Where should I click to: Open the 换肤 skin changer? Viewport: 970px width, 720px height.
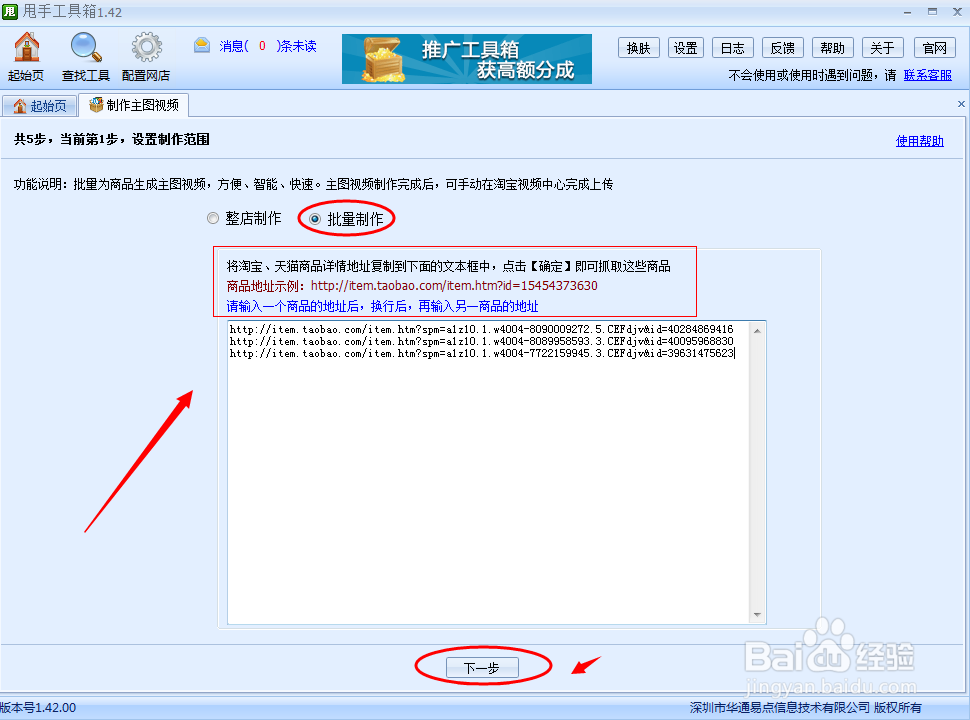click(x=638, y=47)
